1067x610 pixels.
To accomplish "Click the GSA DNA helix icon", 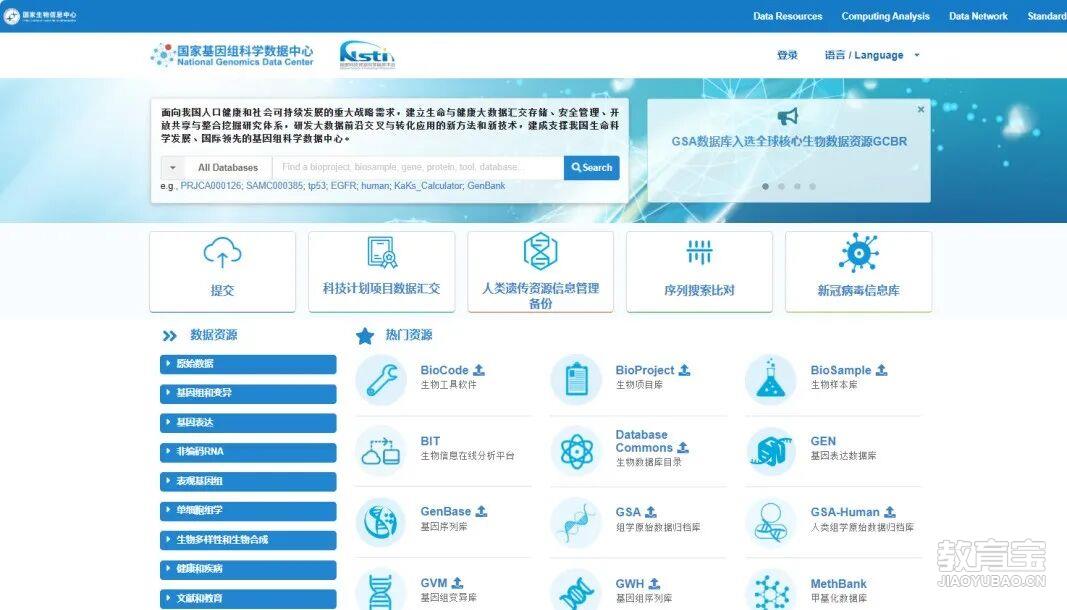I will pos(576,519).
